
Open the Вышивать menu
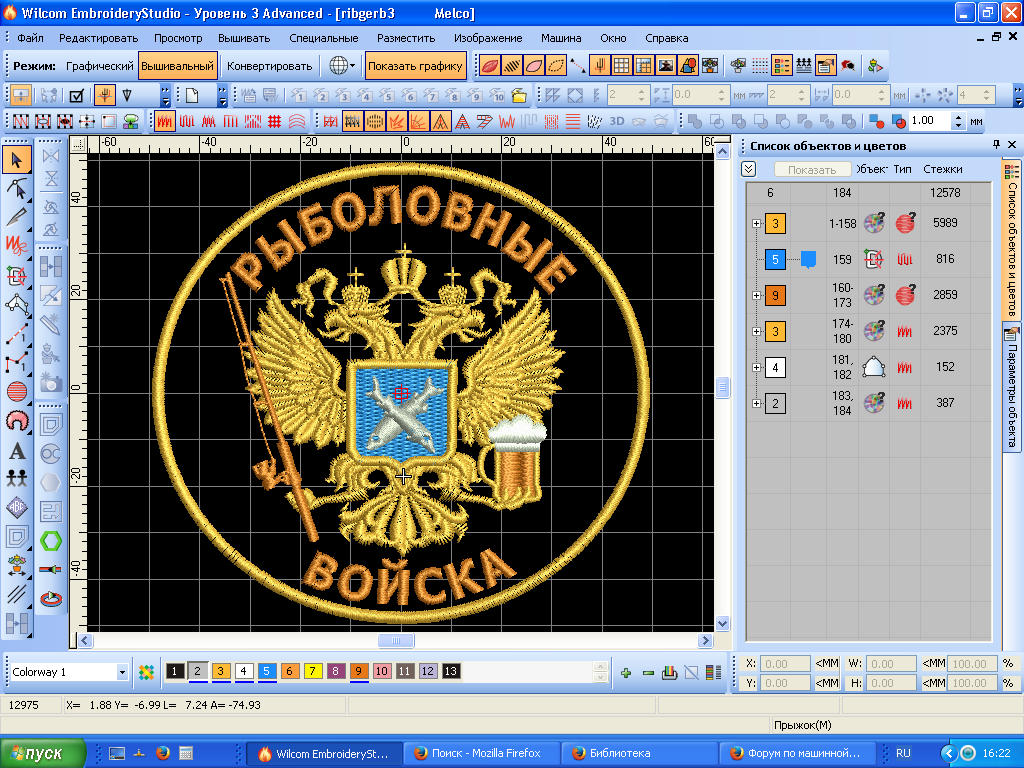click(244, 38)
